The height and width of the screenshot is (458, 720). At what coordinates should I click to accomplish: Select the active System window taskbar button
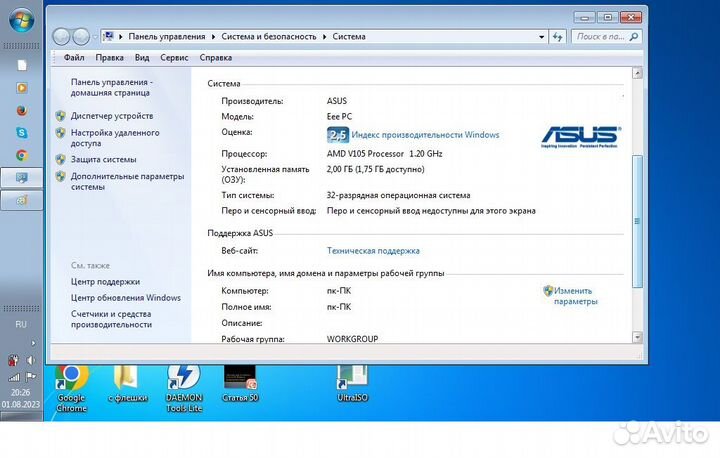point(22,178)
